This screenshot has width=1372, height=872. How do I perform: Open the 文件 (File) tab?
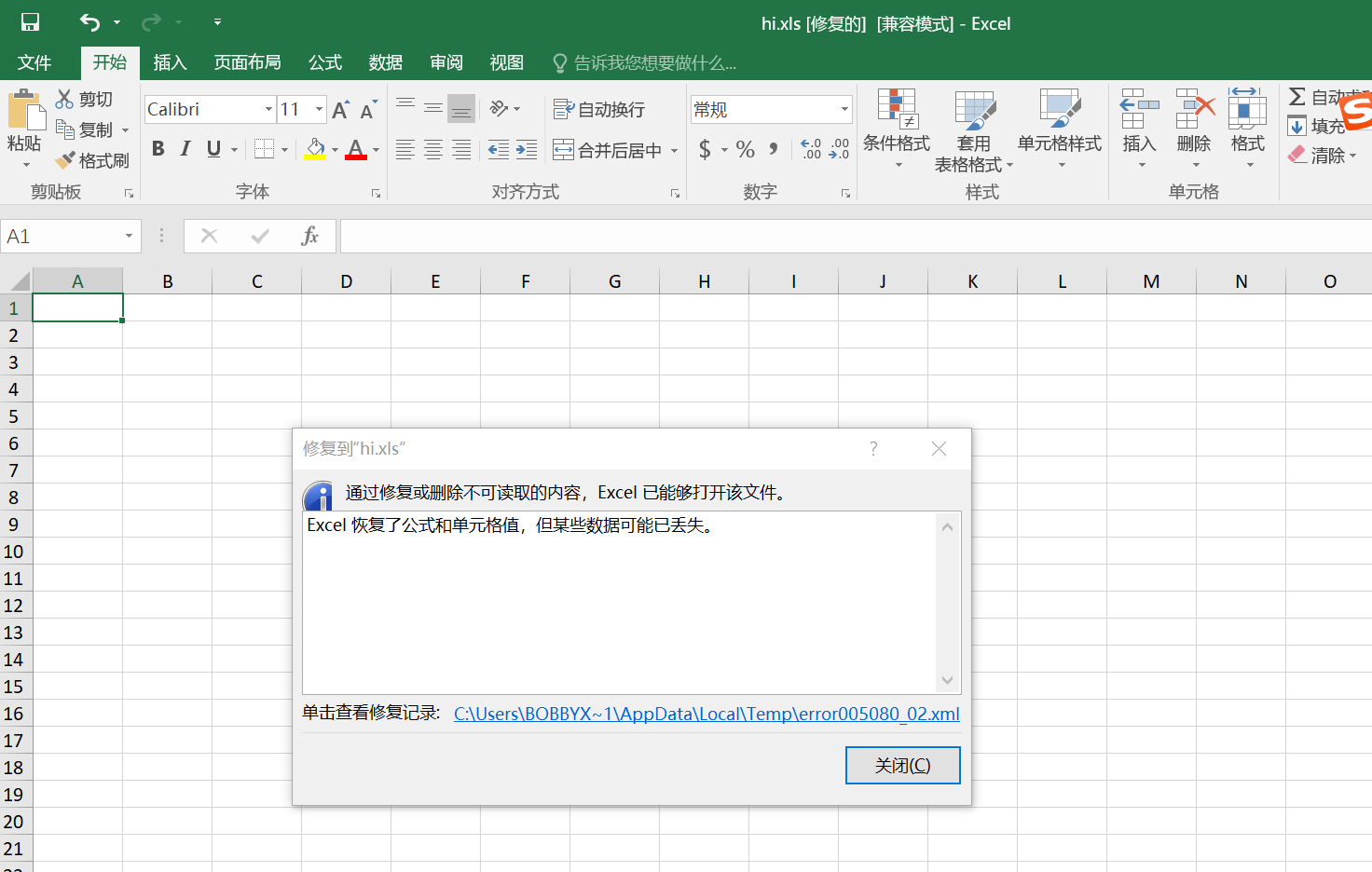click(34, 62)
